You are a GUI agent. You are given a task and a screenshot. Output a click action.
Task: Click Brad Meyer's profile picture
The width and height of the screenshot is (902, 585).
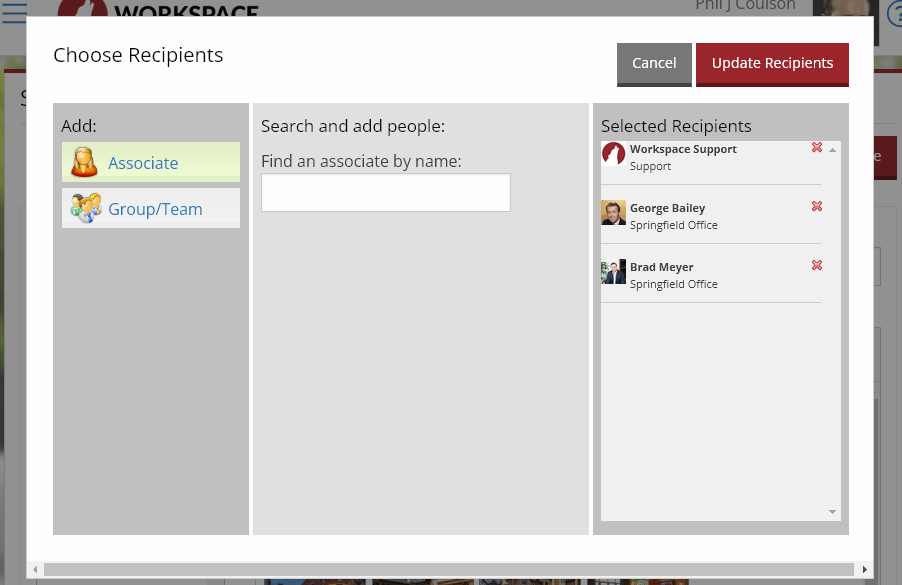pyautogui.click(x=613, y=273)
